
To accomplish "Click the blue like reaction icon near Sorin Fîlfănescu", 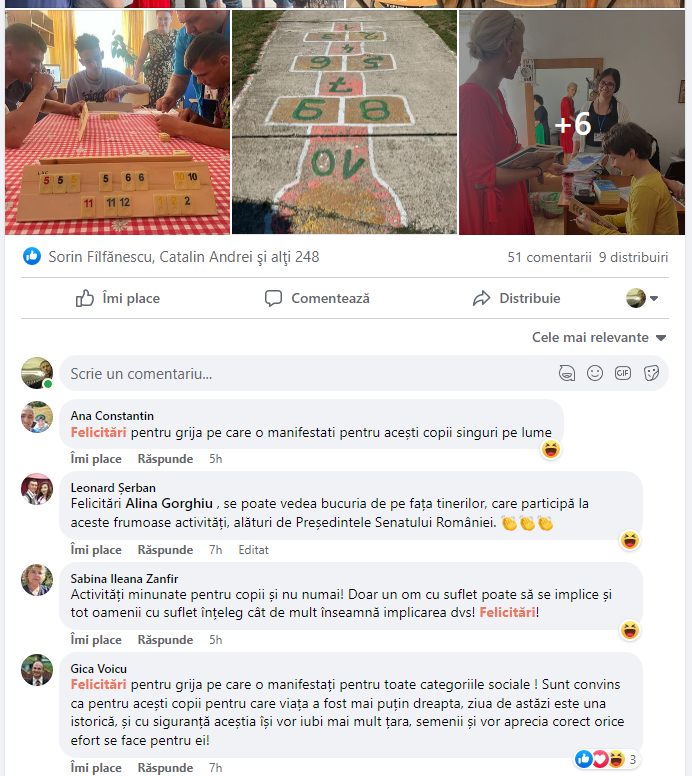I will pyautogui.click(x=32, y=256).
